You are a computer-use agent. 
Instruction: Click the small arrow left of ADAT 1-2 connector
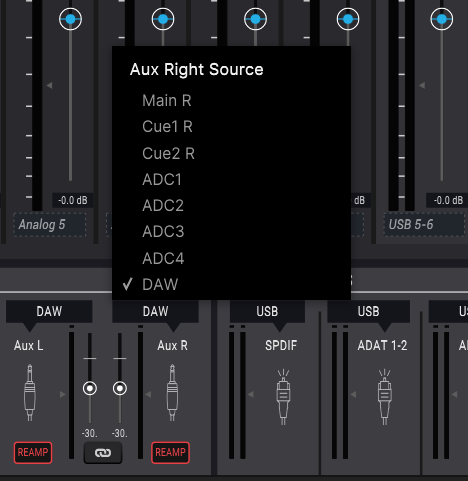click(x=353, y=395)
